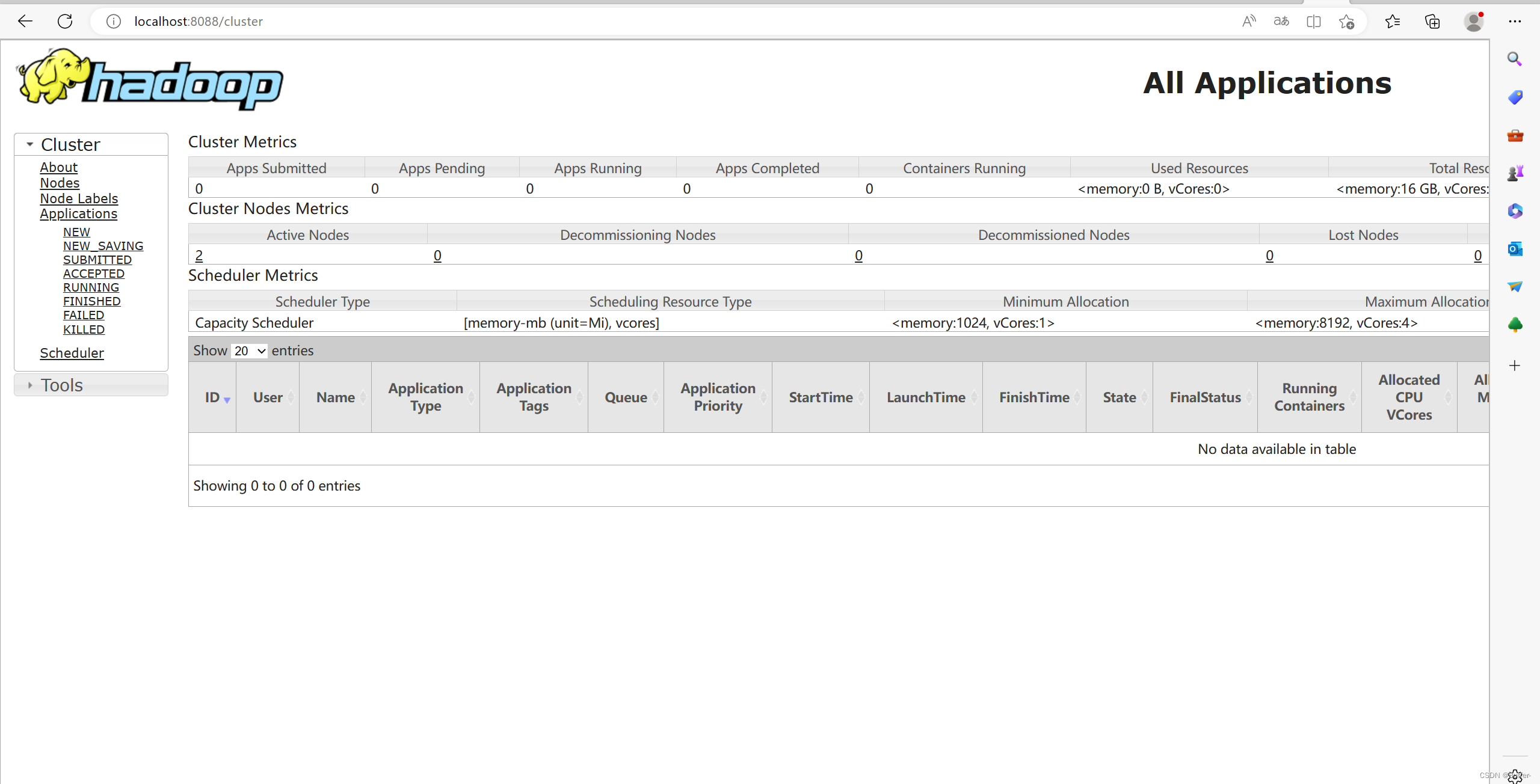Add this page to favorites star
Image resolution: width=1540 pixels, height=784 pixels.
pos(1346,22)
